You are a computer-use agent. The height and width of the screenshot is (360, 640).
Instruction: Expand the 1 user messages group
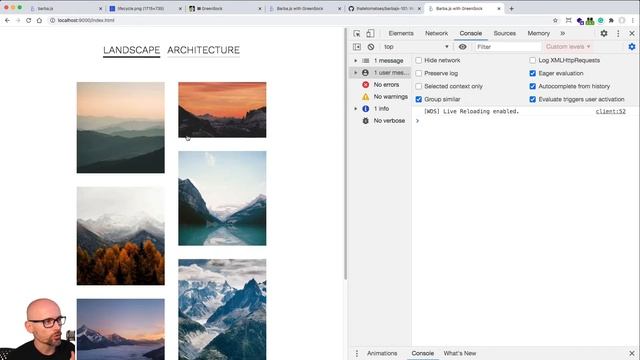tap(356, 73)
